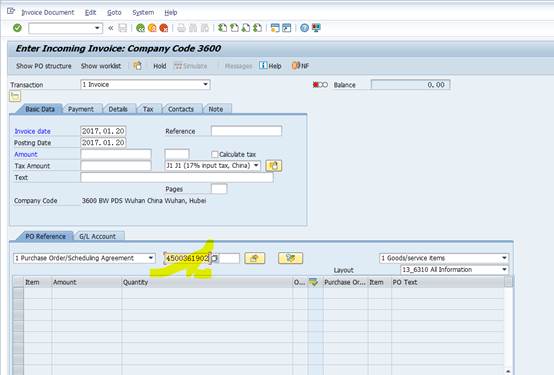Image resolution: width=554 pixels, height=375 pixels.
Task: Click the Reference input field
Action: [x=246, y=131]
